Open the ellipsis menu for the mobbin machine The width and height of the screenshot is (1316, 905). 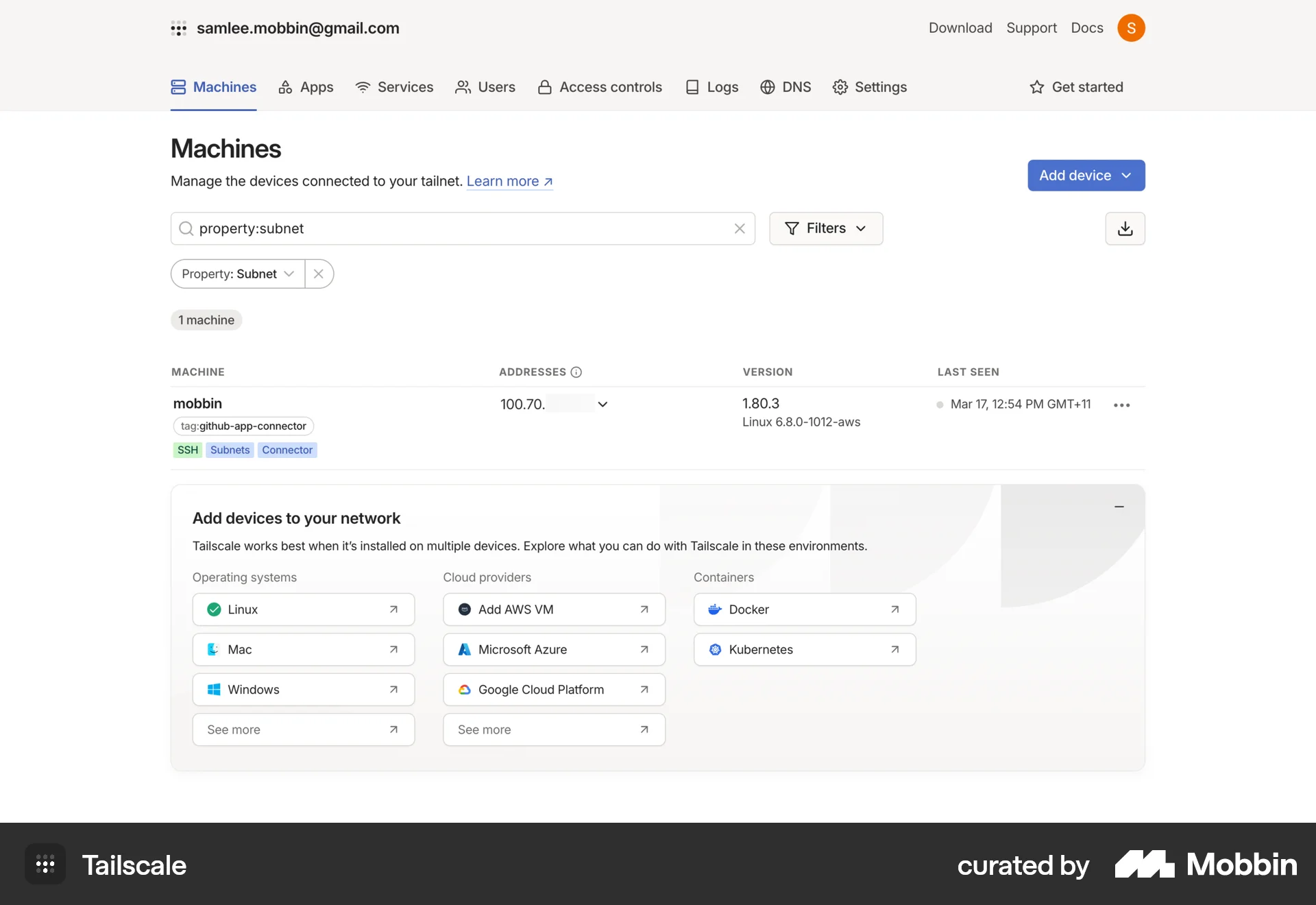point(1121,405)
